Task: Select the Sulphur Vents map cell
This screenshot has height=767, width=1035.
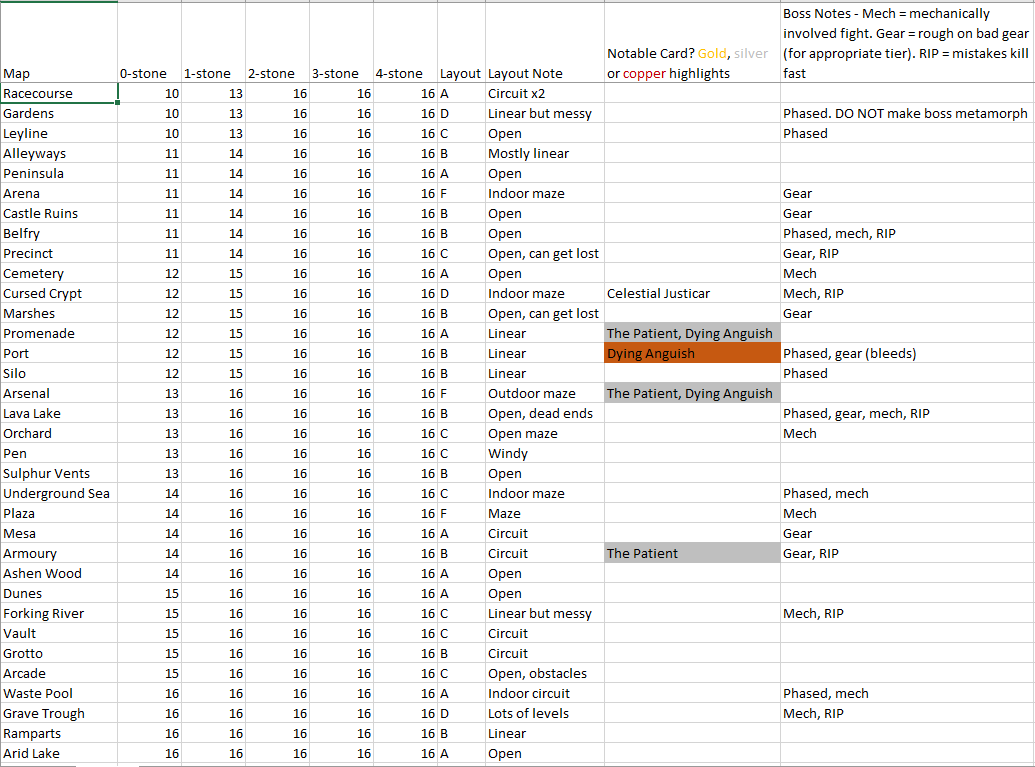Action: pyautogui.click(x=59, y=473)
